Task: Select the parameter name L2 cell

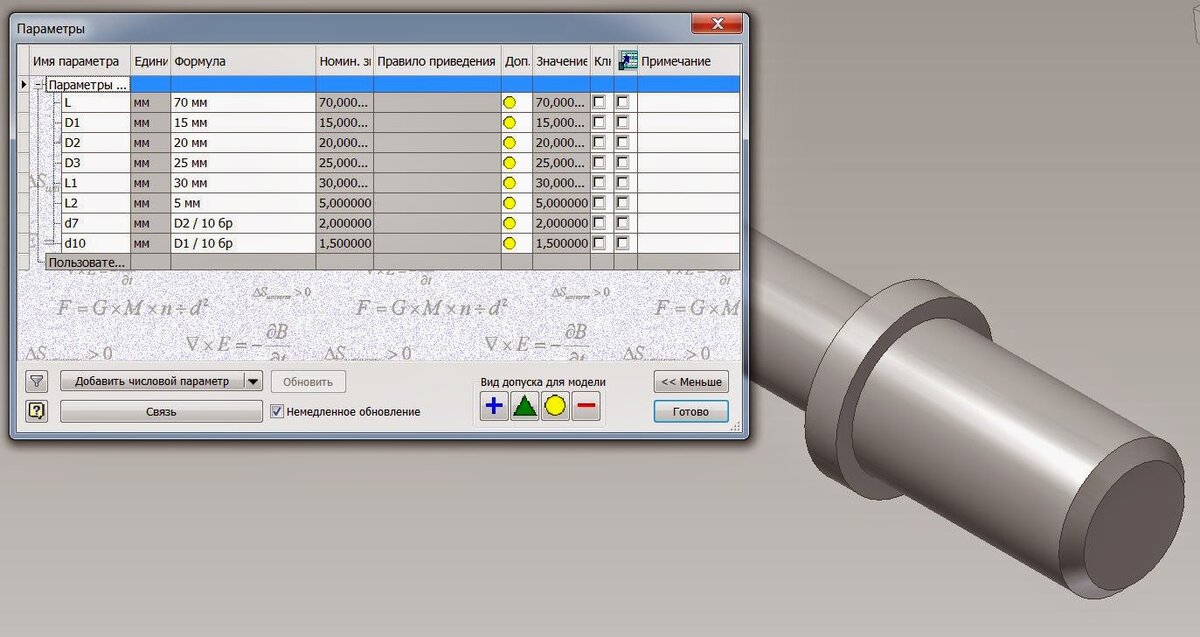Action: pos(95,203)
